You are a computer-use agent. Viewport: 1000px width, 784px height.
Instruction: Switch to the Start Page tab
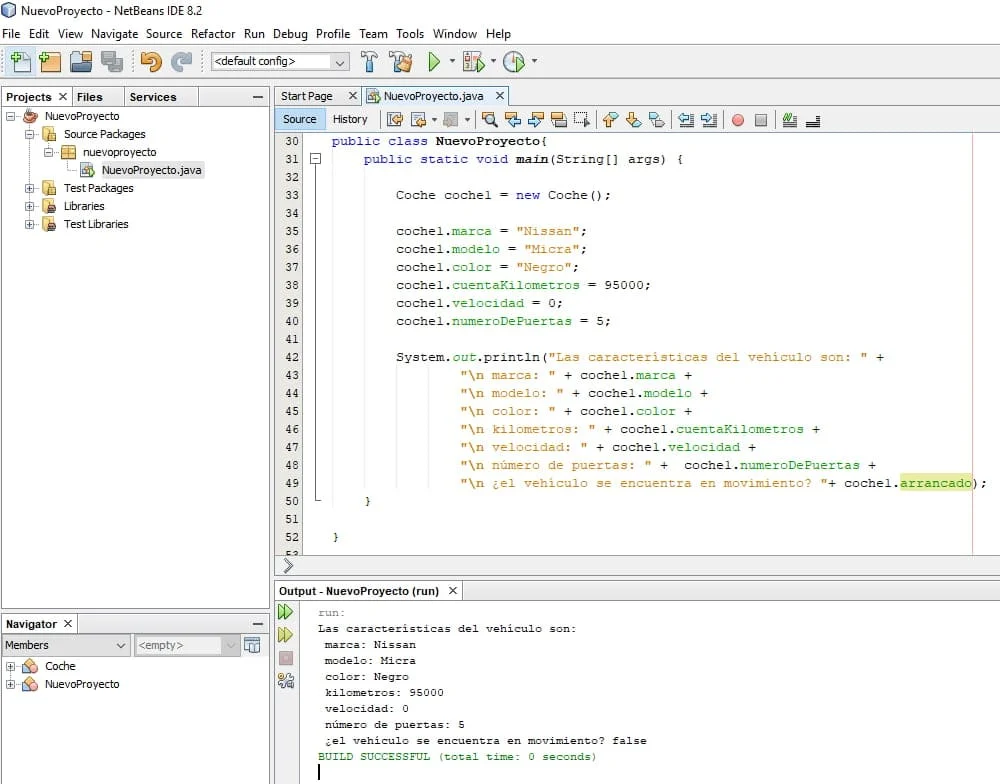click(x=307, y=96)
